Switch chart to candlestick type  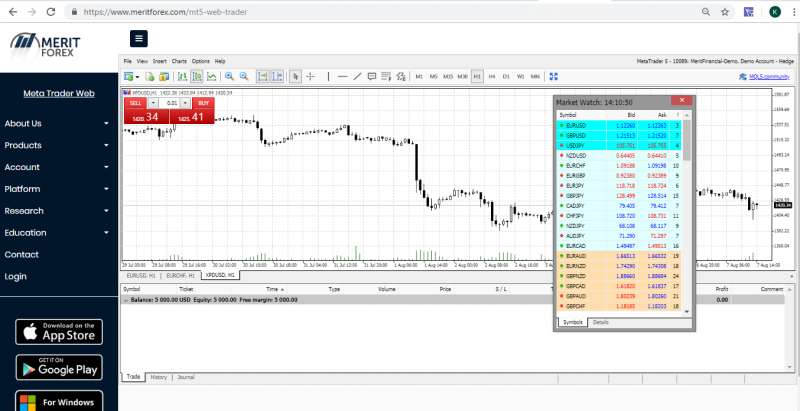197,76
